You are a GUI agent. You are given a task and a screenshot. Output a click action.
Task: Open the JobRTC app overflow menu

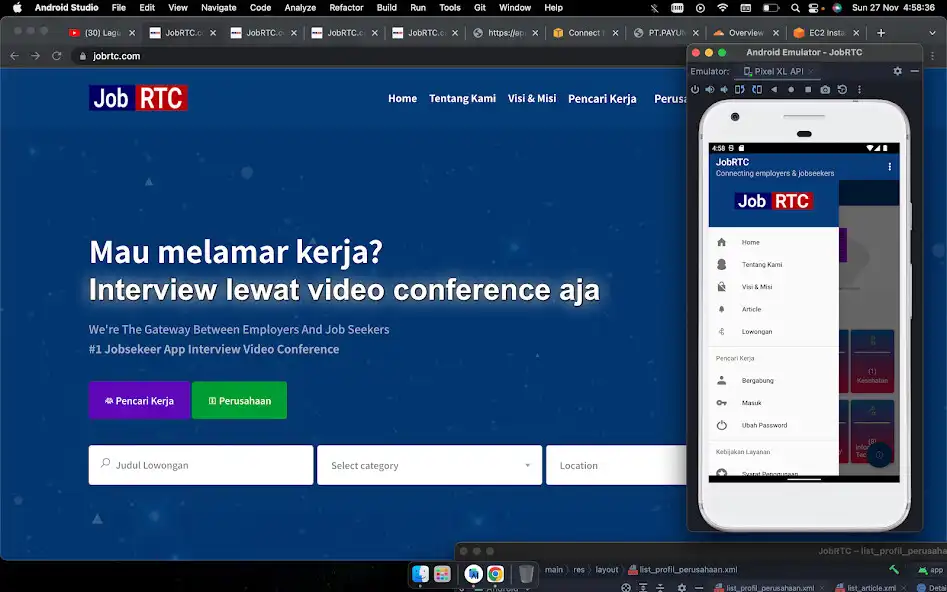click(x=890, y=167)
